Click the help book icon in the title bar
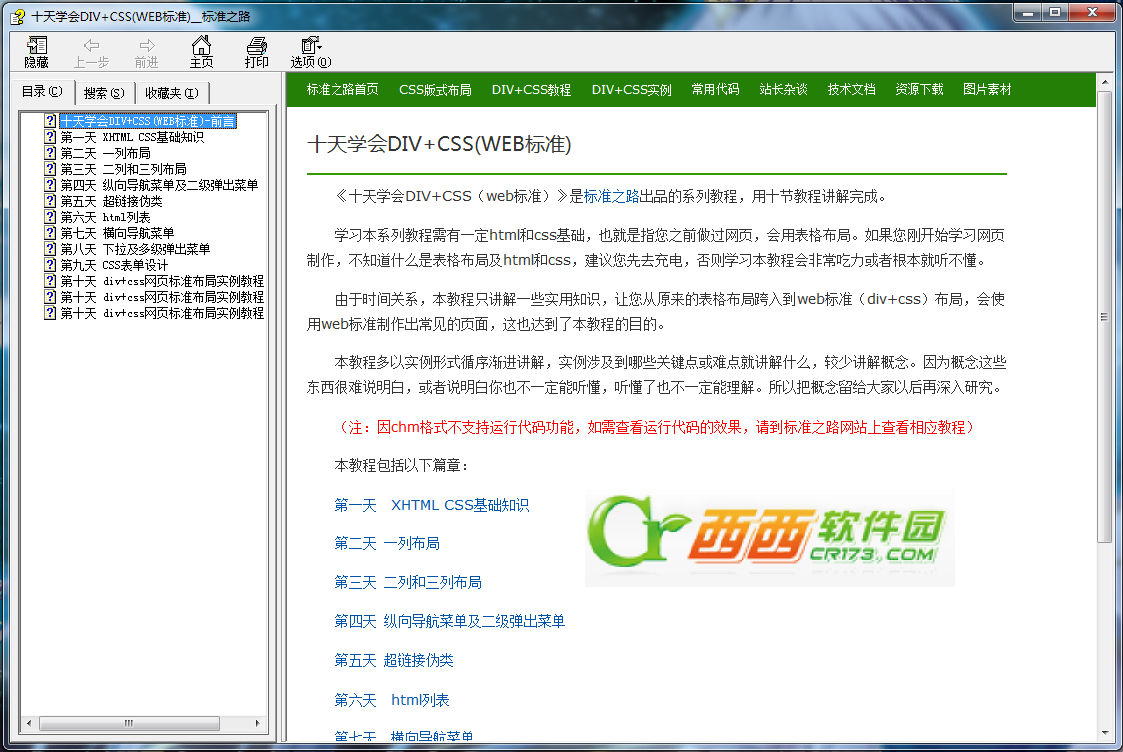 (15, 13)
